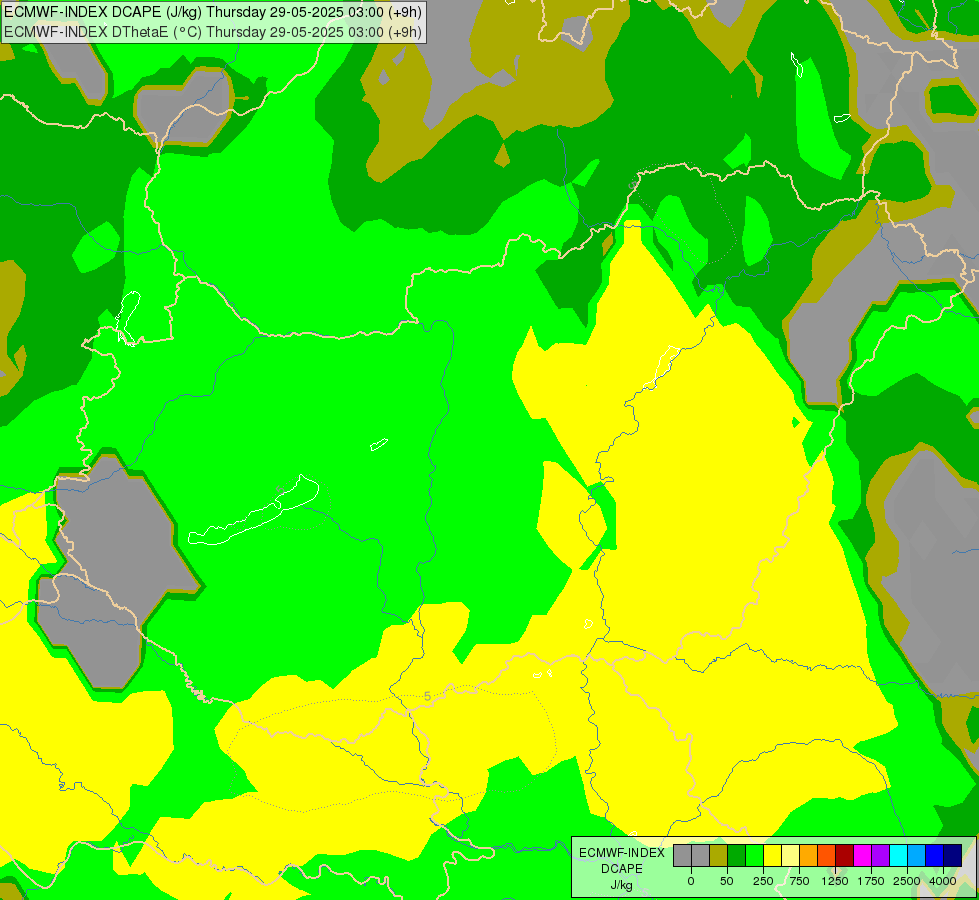Select the cyan legend swatch
The height and width of the screenshot is (900, 979).
pos(899,856)
